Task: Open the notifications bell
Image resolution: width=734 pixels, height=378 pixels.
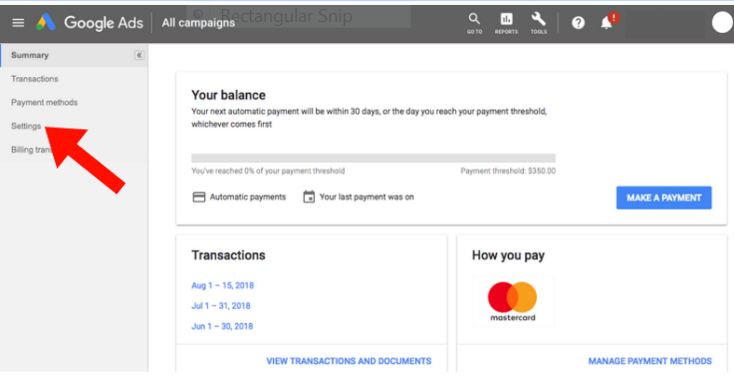Action: click(x=607, y=22)
